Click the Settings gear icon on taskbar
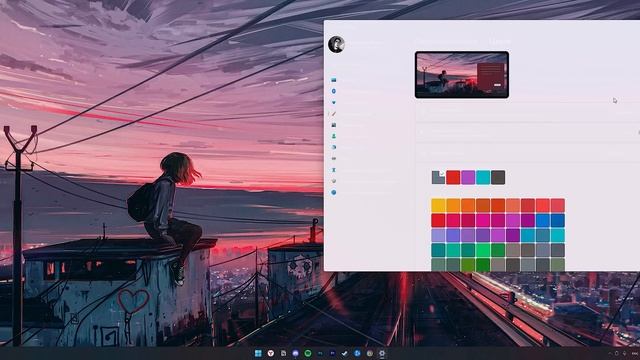The width and height of the screenshot is (640, 360). coord(382,353)
